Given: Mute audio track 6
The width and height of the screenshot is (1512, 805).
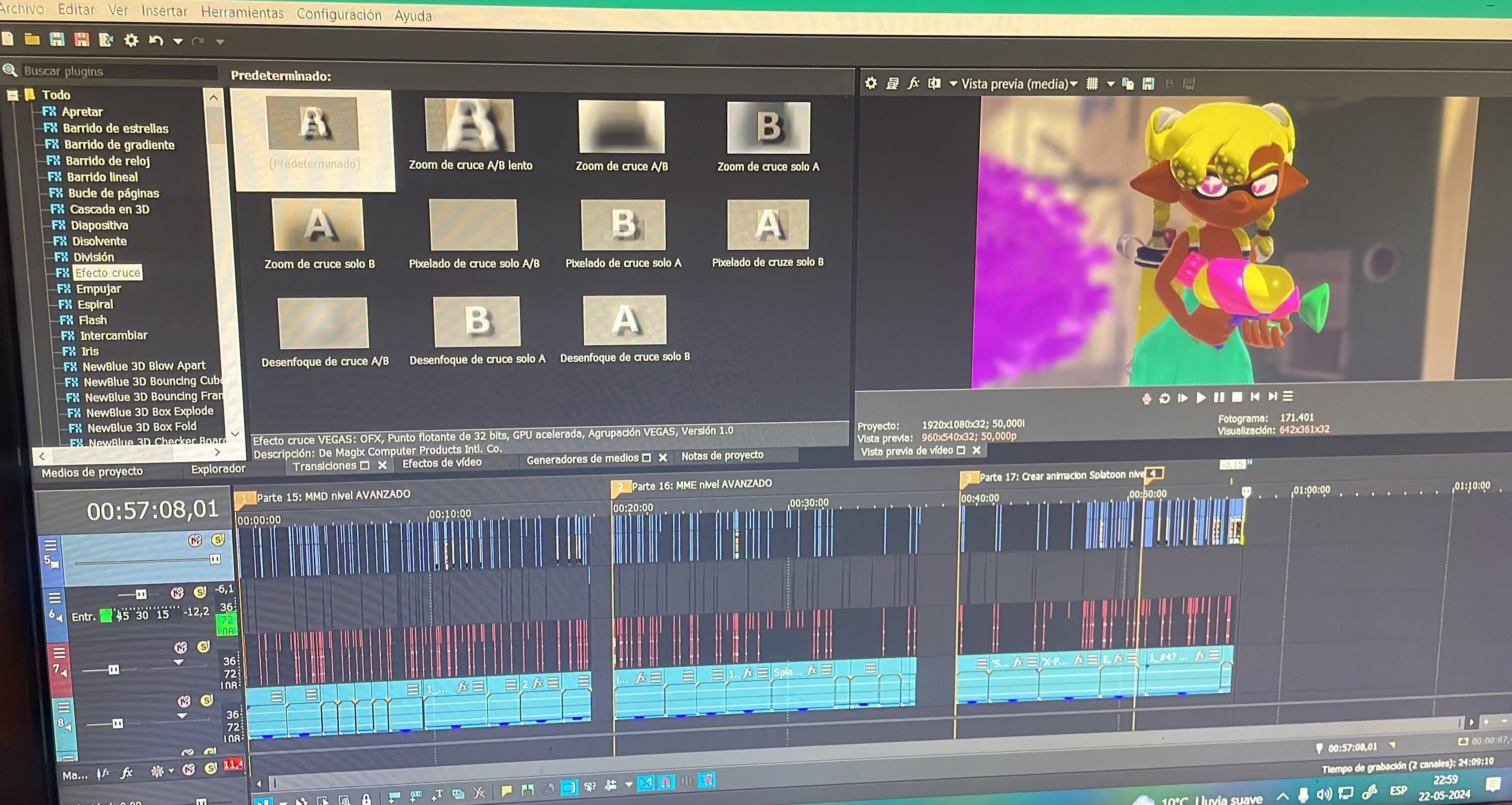Looking at the screenshot, I should [x=177, y=593].
